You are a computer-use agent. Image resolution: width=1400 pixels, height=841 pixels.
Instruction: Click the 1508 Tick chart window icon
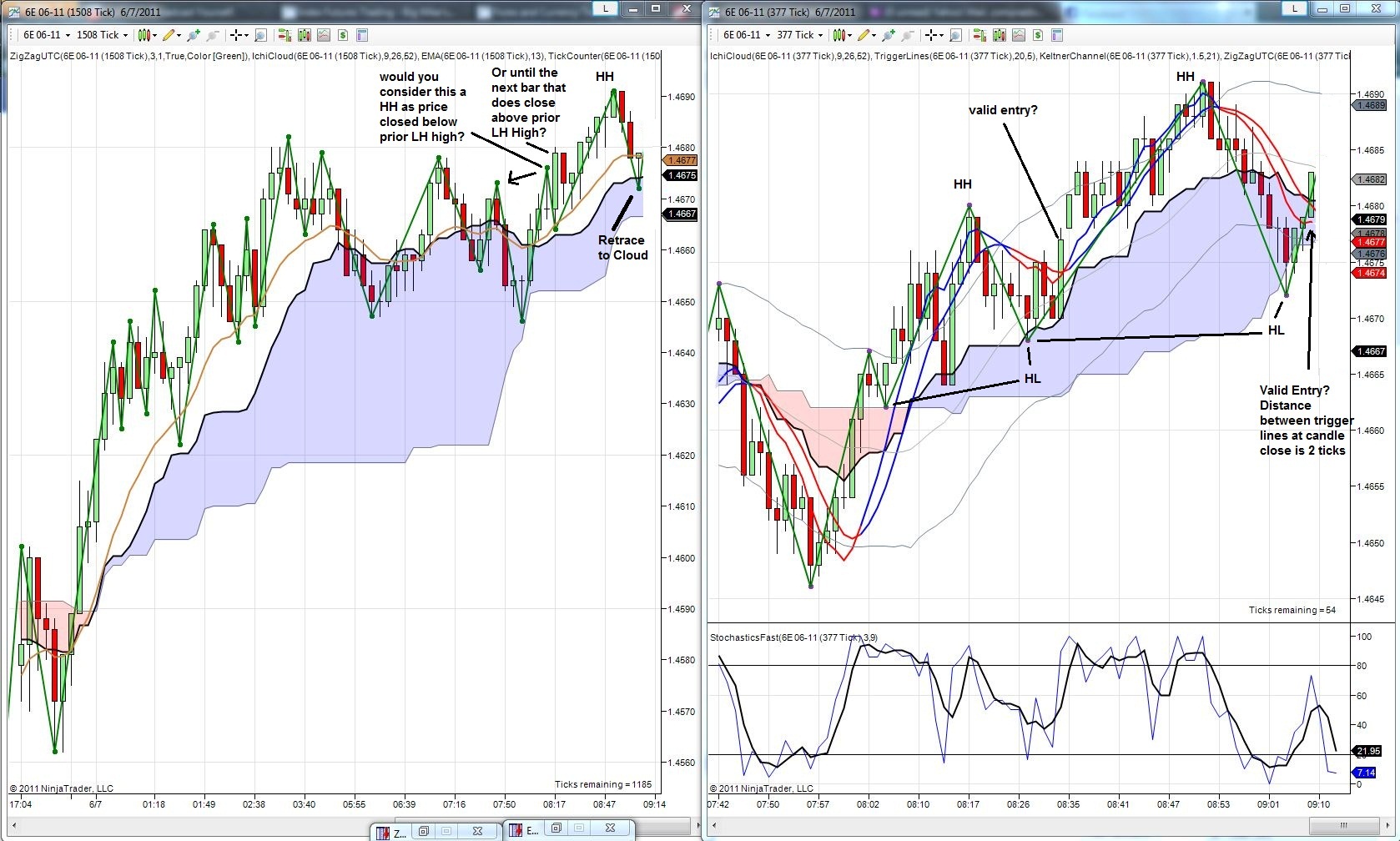point(14,12)
